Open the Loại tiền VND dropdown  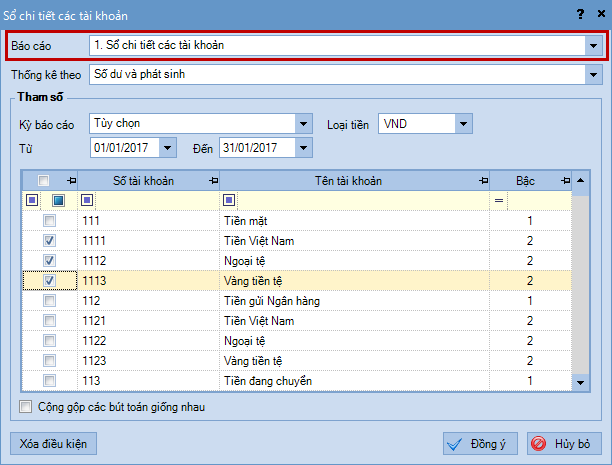point(464,124)
